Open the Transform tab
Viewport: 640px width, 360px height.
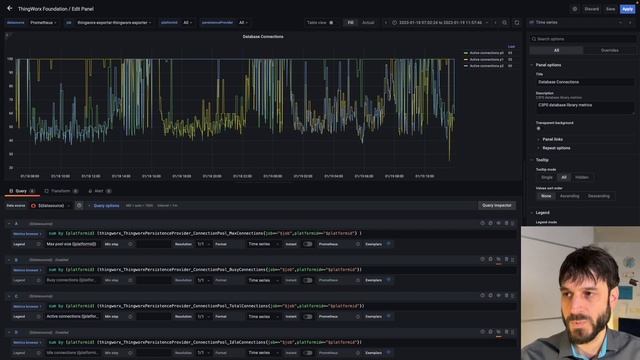pos(61,191)
